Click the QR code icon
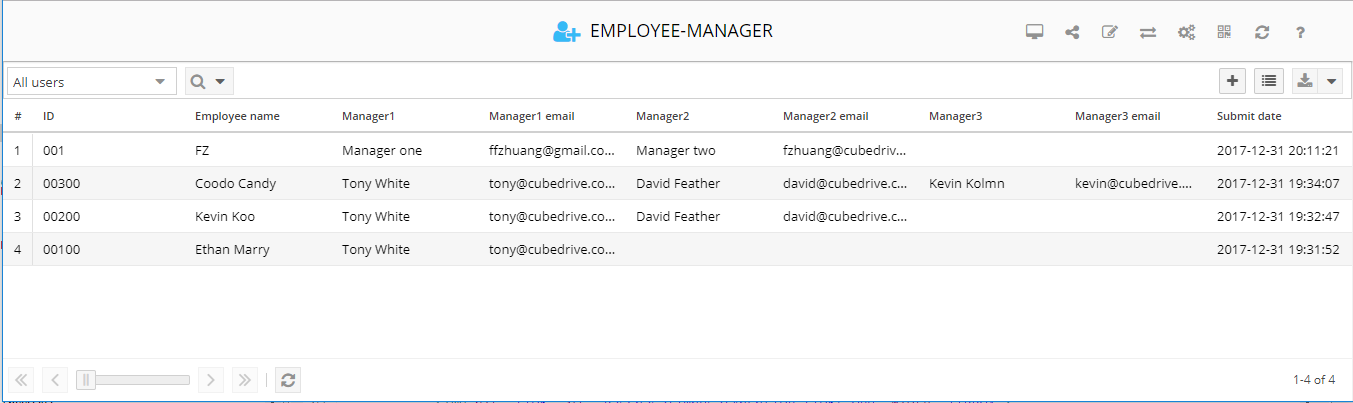Screen dimensions: 1353x403 click(1224, 32)
